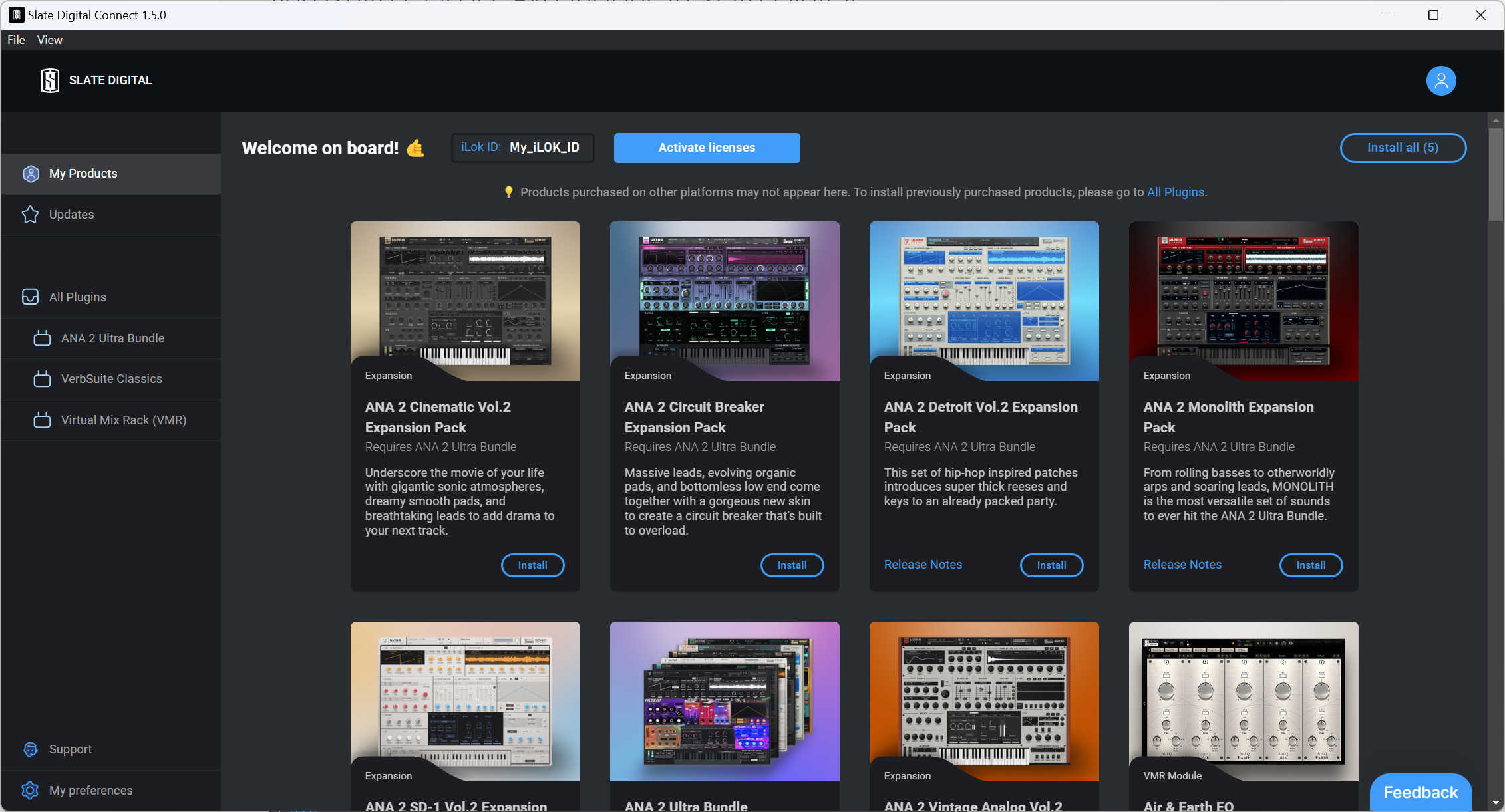Install ANA 2 Monolith Expansion Pack
The width and height of the screenshot is (1505, 812).
[1311, 565]
